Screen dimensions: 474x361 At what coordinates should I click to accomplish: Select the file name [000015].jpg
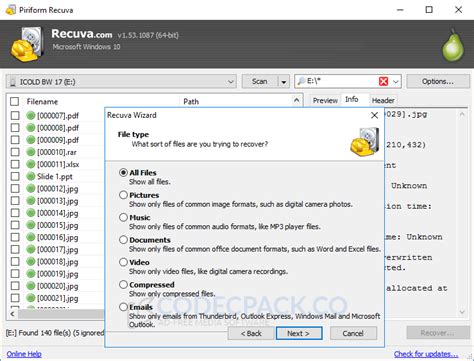(x=58, y=225)
